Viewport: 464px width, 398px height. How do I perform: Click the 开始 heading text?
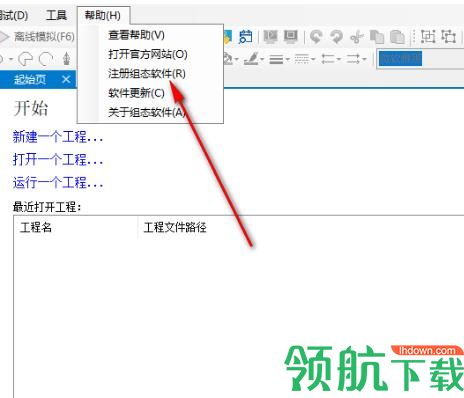point(31,108)
